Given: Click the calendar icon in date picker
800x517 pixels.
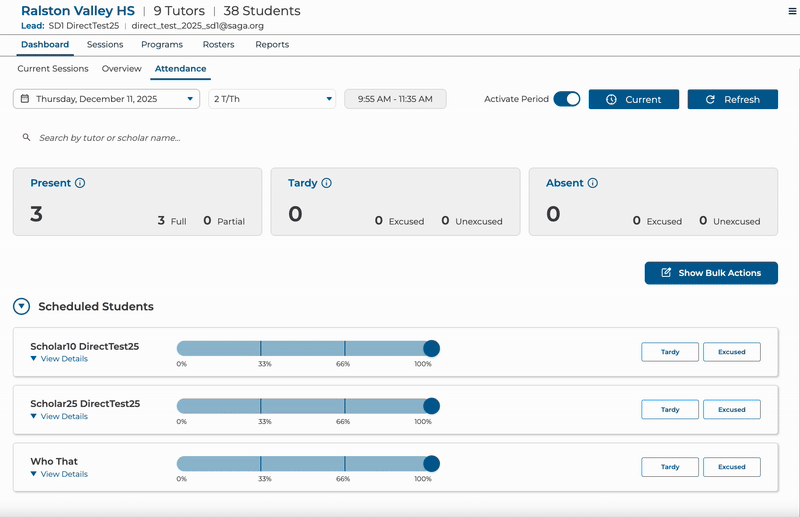Looking at the screenshot, I should click(24, 99).
